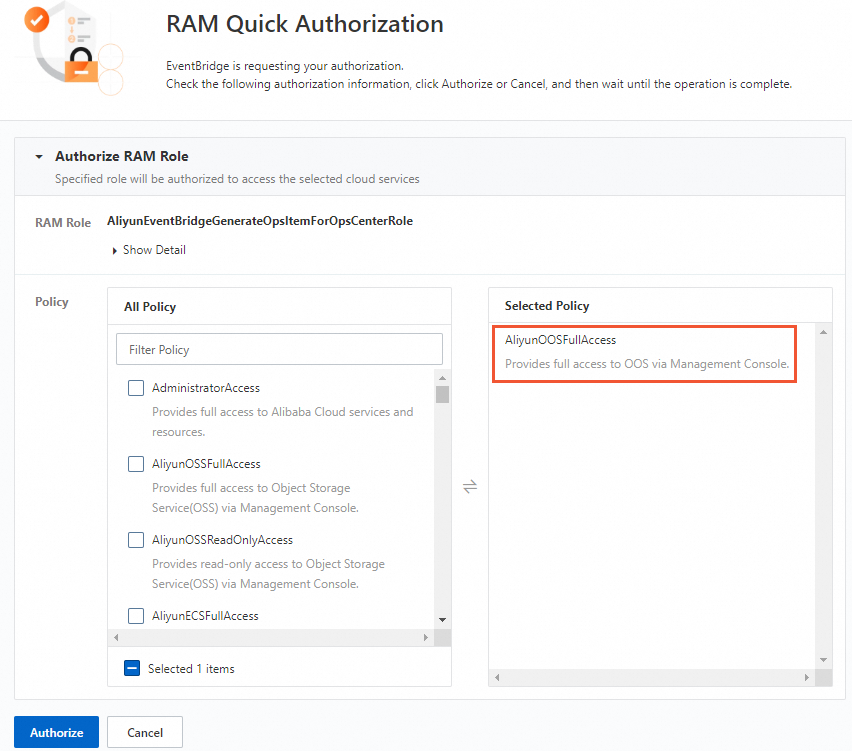
Task: Click the Cancel button
Action: tap(145, 732)
